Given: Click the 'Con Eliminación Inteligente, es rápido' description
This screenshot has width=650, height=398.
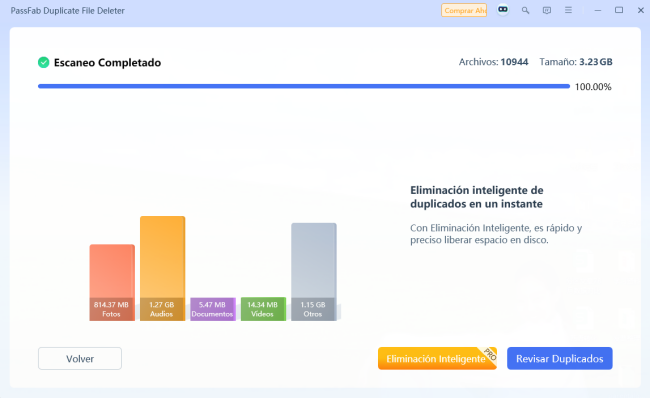Looking at the screenshot, I should pos(496,234).
